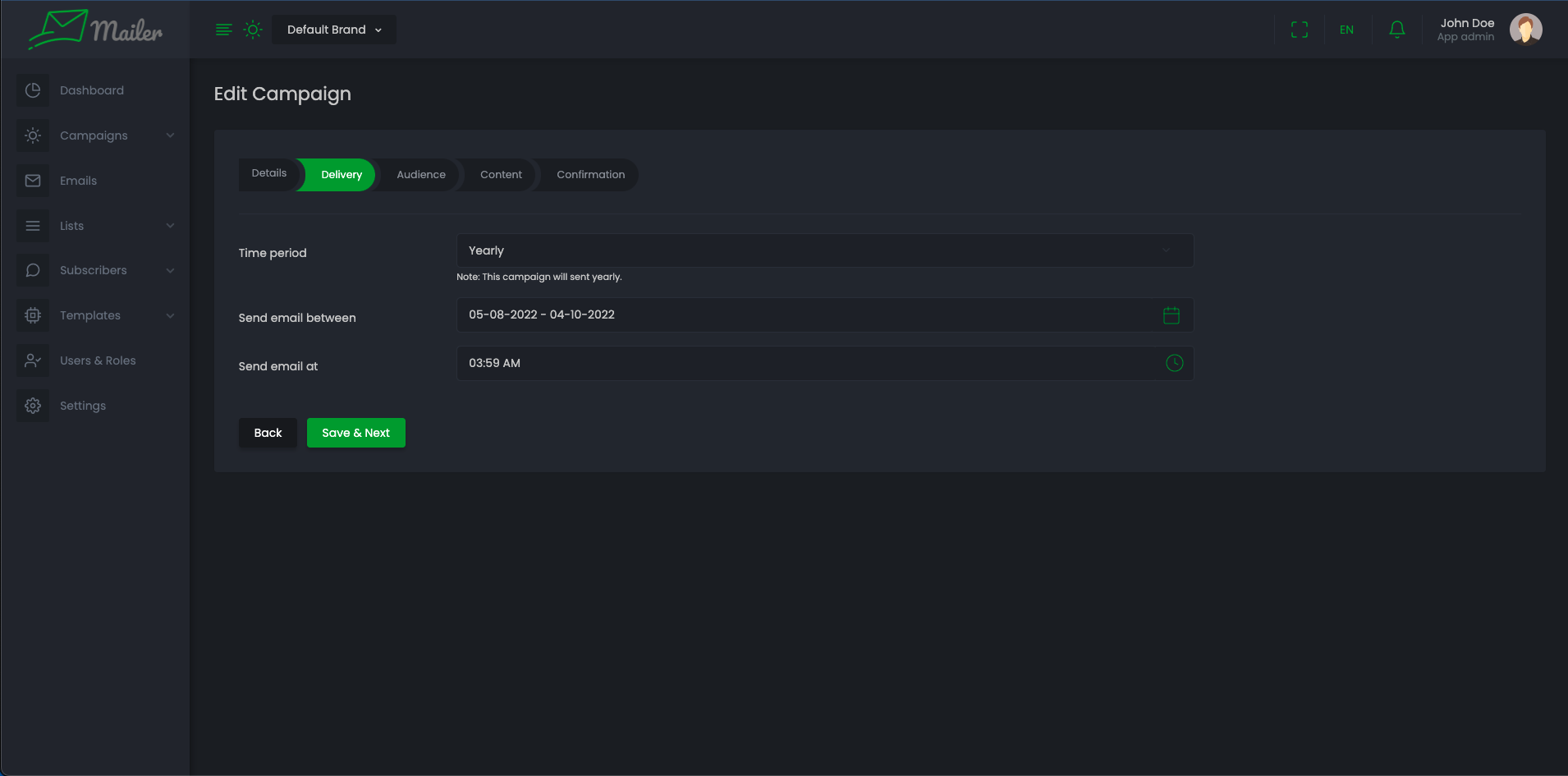Collapse sidebar with hamburger menu icon
This screenshot has width=1568, height=776.
tap(223, 30)
